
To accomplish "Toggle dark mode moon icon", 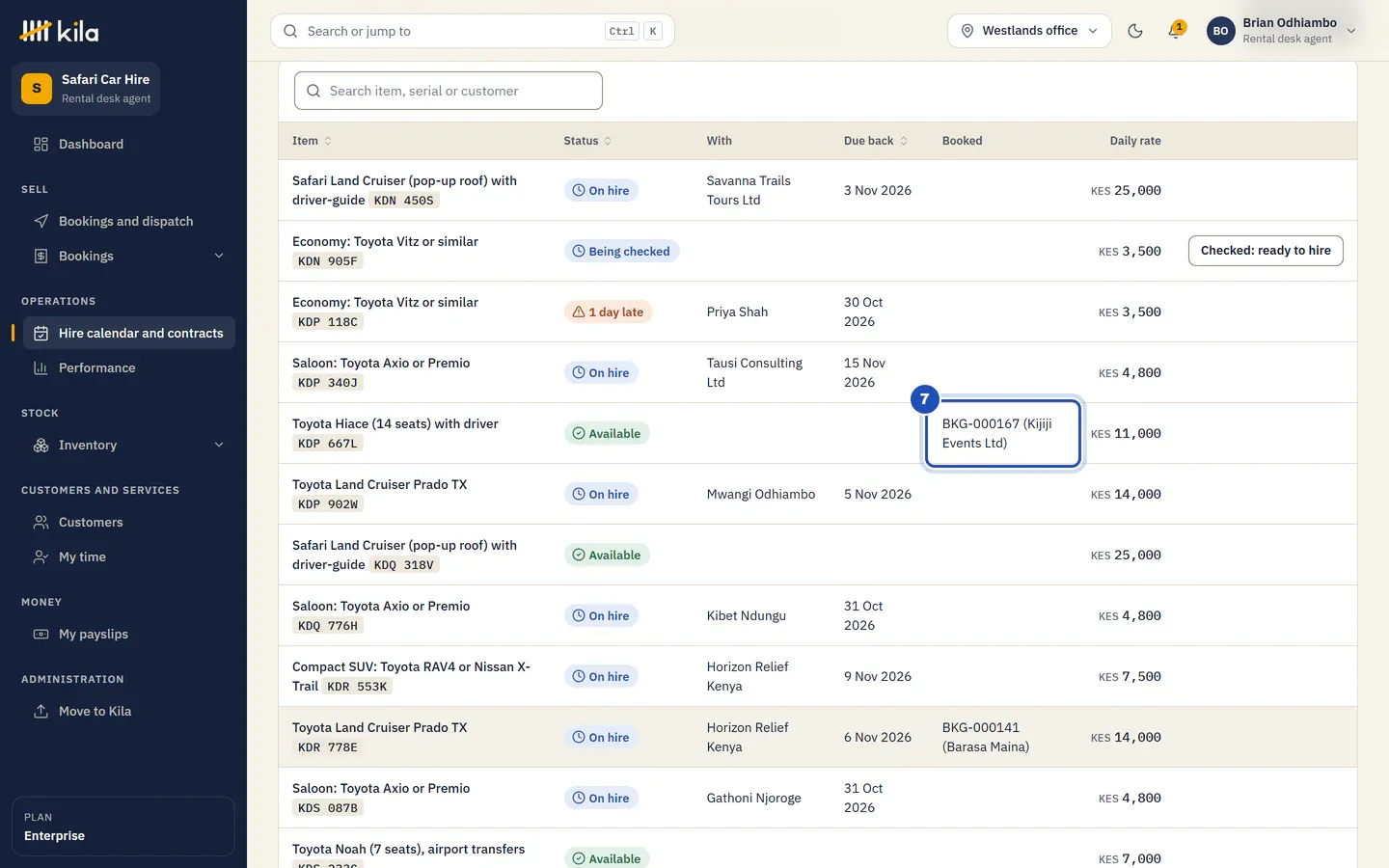I will (1135, 31).
